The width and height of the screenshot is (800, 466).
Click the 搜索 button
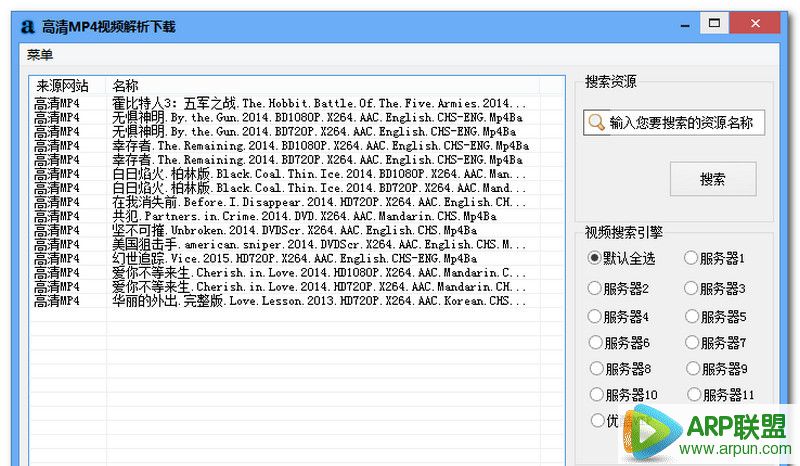click(x=712, y=180)
